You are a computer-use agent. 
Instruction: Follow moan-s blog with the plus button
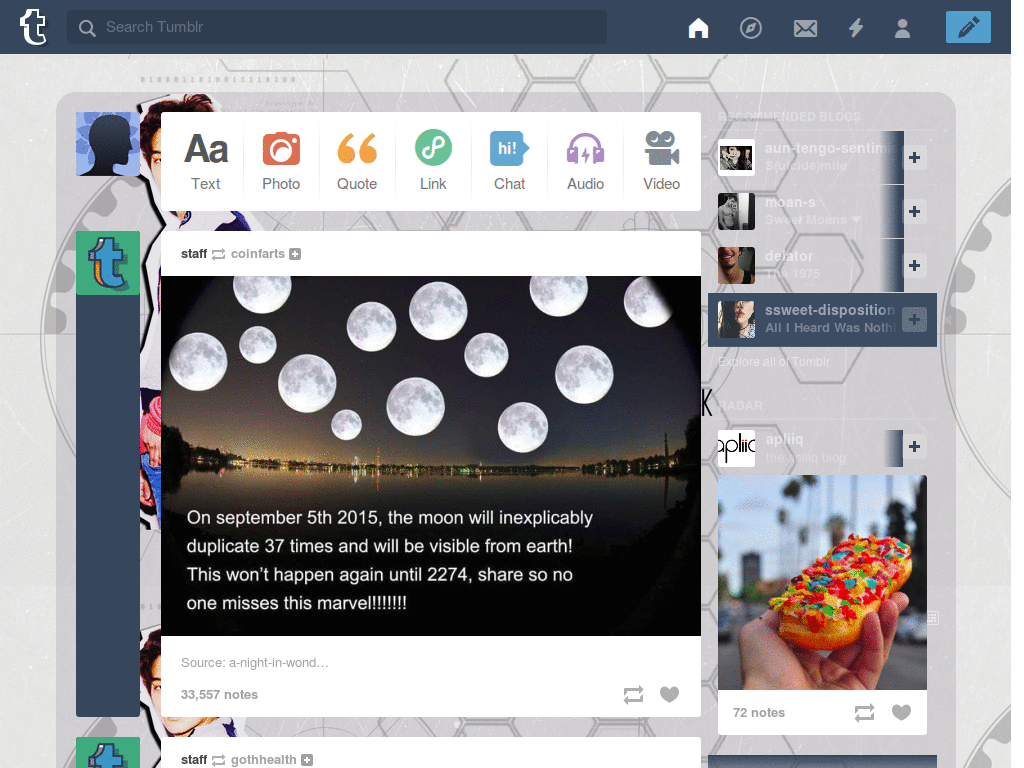pos(914,212)
